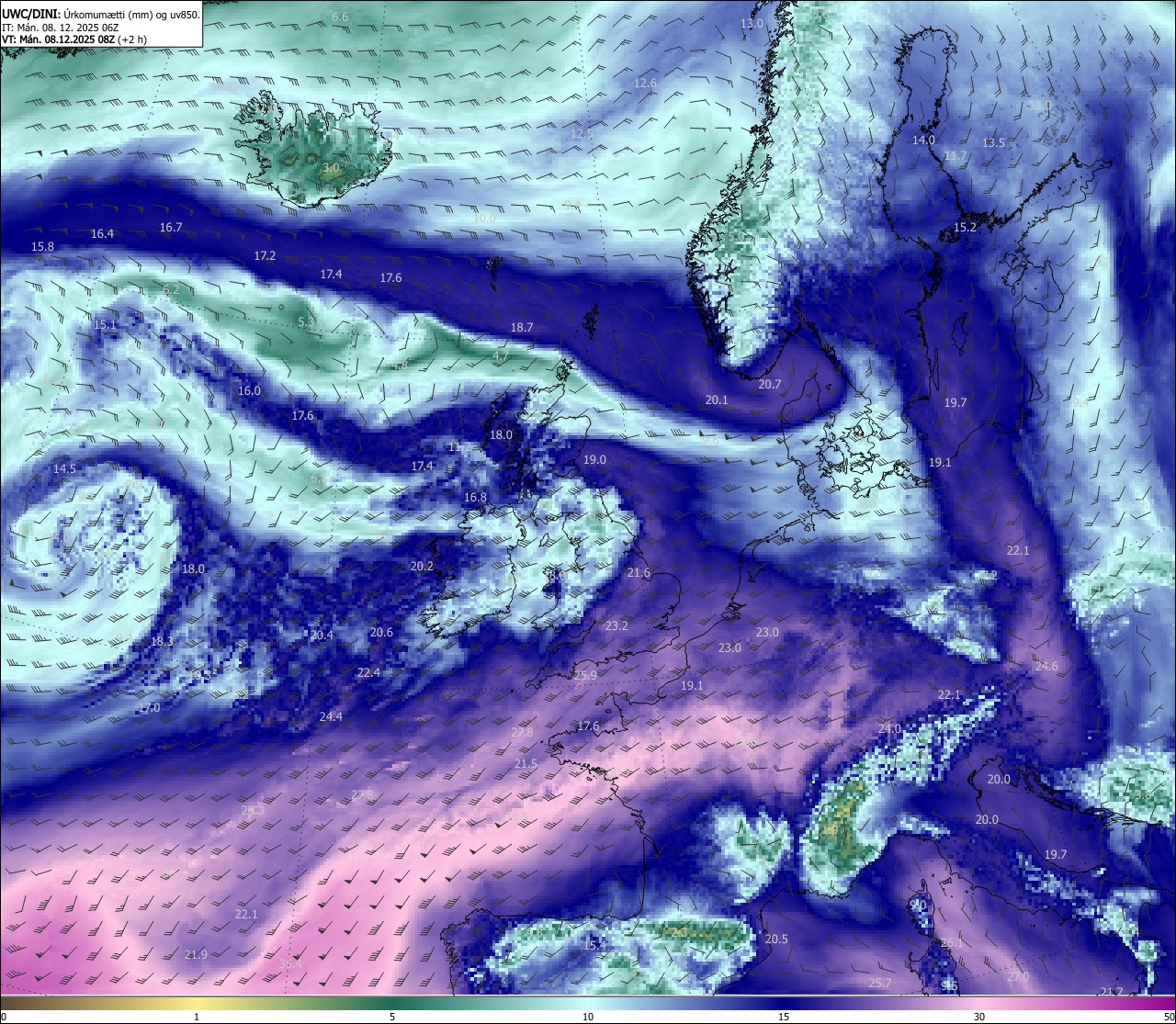Click the 18.7 value north of Scotland
The width and height of the screenshot is (1176, 1024).
[522, 328]
